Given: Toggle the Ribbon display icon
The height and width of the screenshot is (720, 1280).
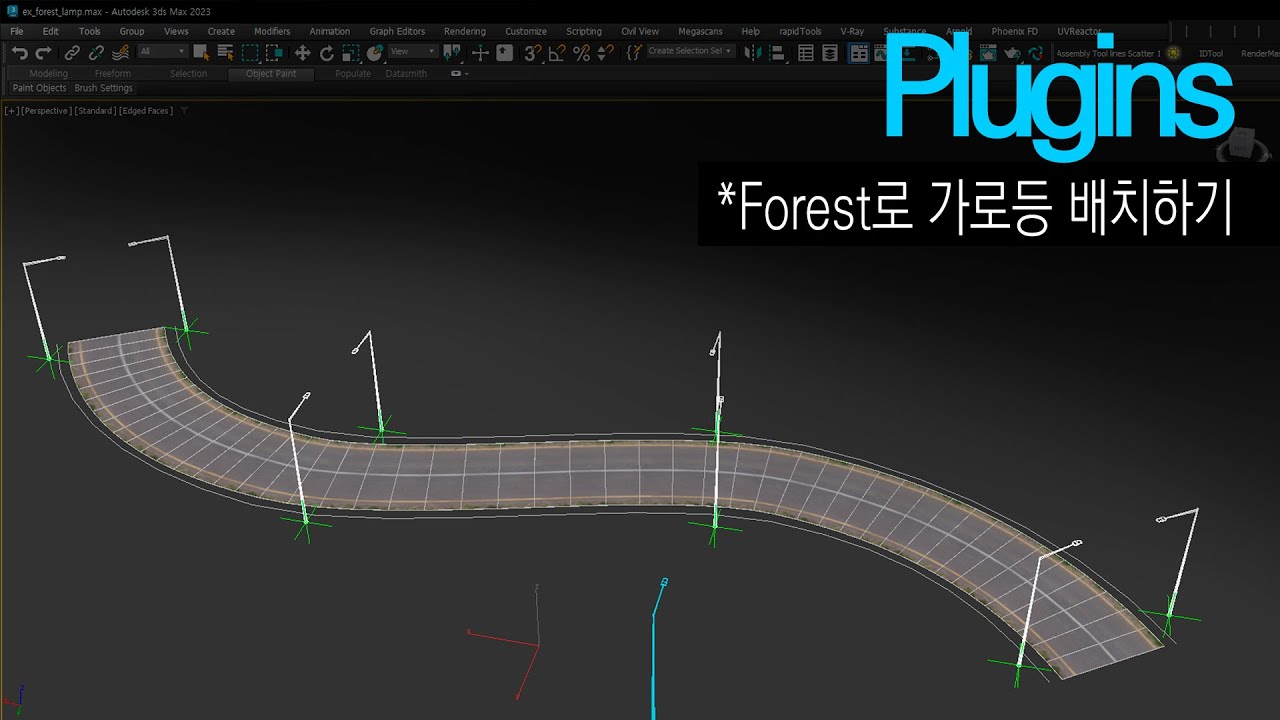Looking at the screenshot, I should tap(859, 52).
